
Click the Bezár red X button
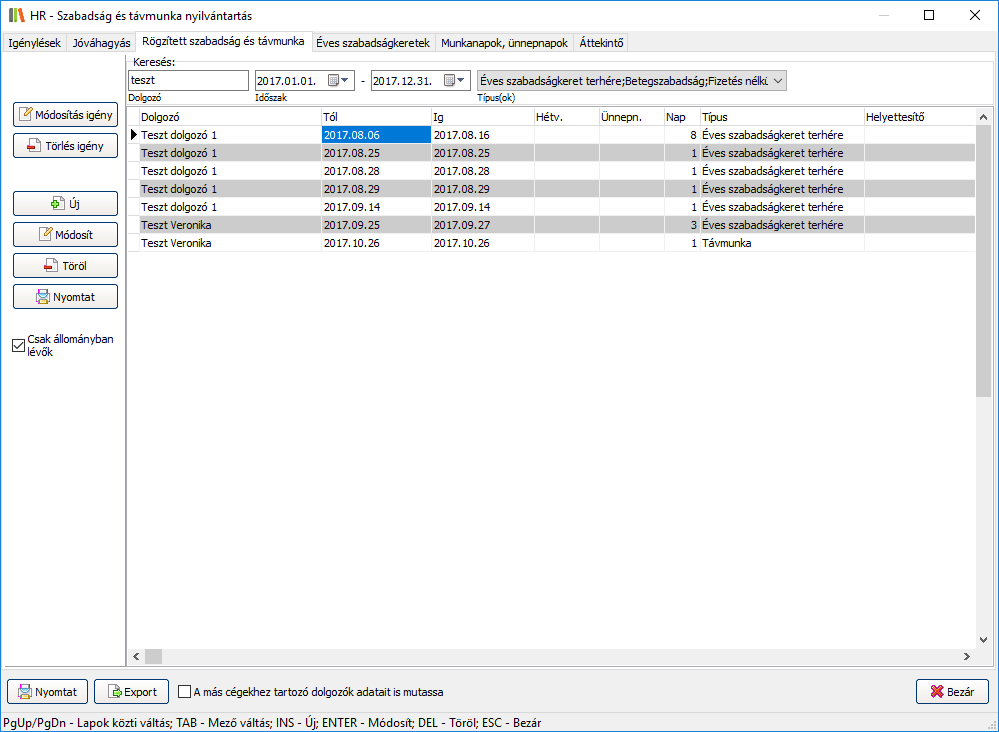pyautogui.click(x=952, y=691)
